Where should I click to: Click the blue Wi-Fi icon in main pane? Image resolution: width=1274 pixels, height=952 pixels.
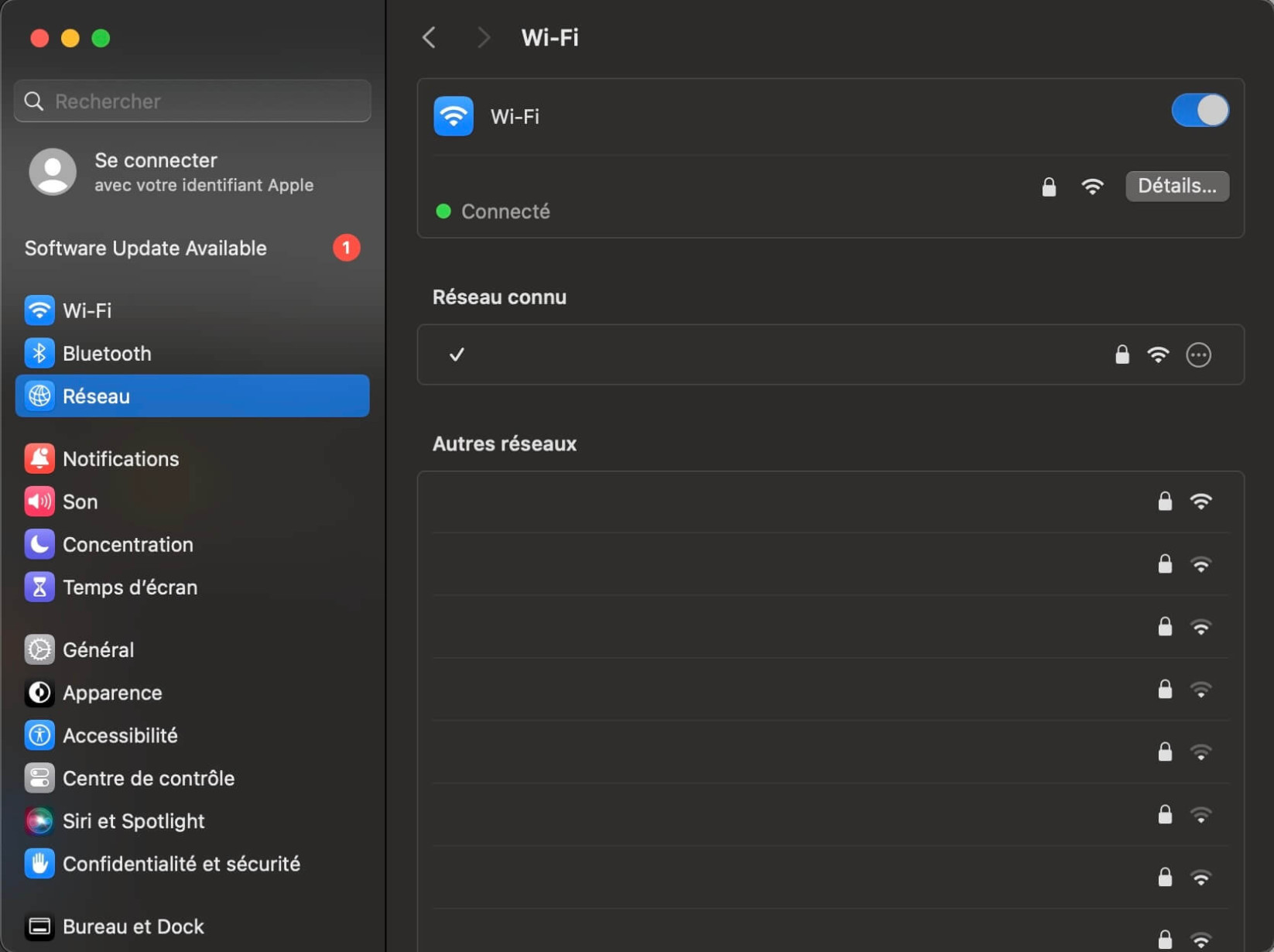pyautogui.click(x=454, y=116)
